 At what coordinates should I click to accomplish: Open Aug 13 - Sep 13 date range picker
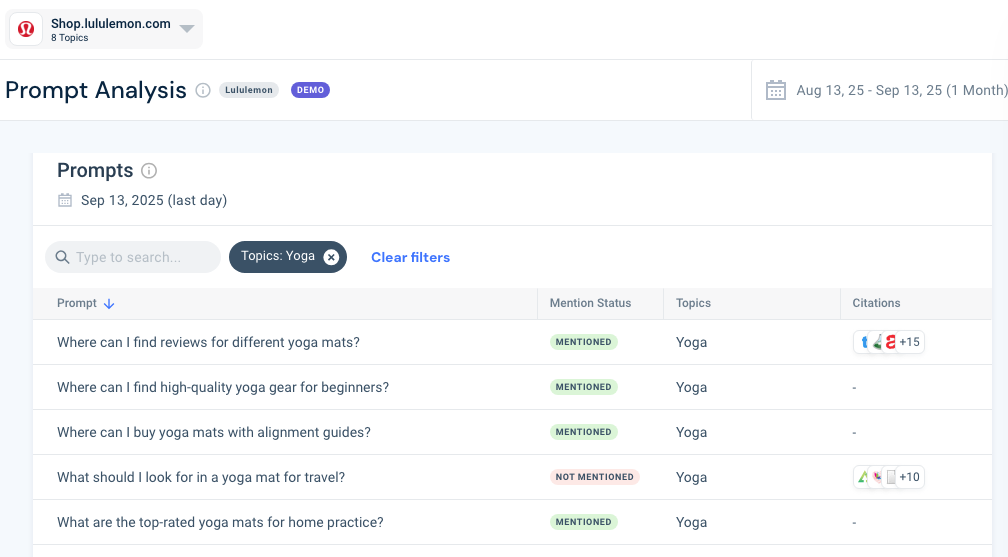click(x=901, y=90)
